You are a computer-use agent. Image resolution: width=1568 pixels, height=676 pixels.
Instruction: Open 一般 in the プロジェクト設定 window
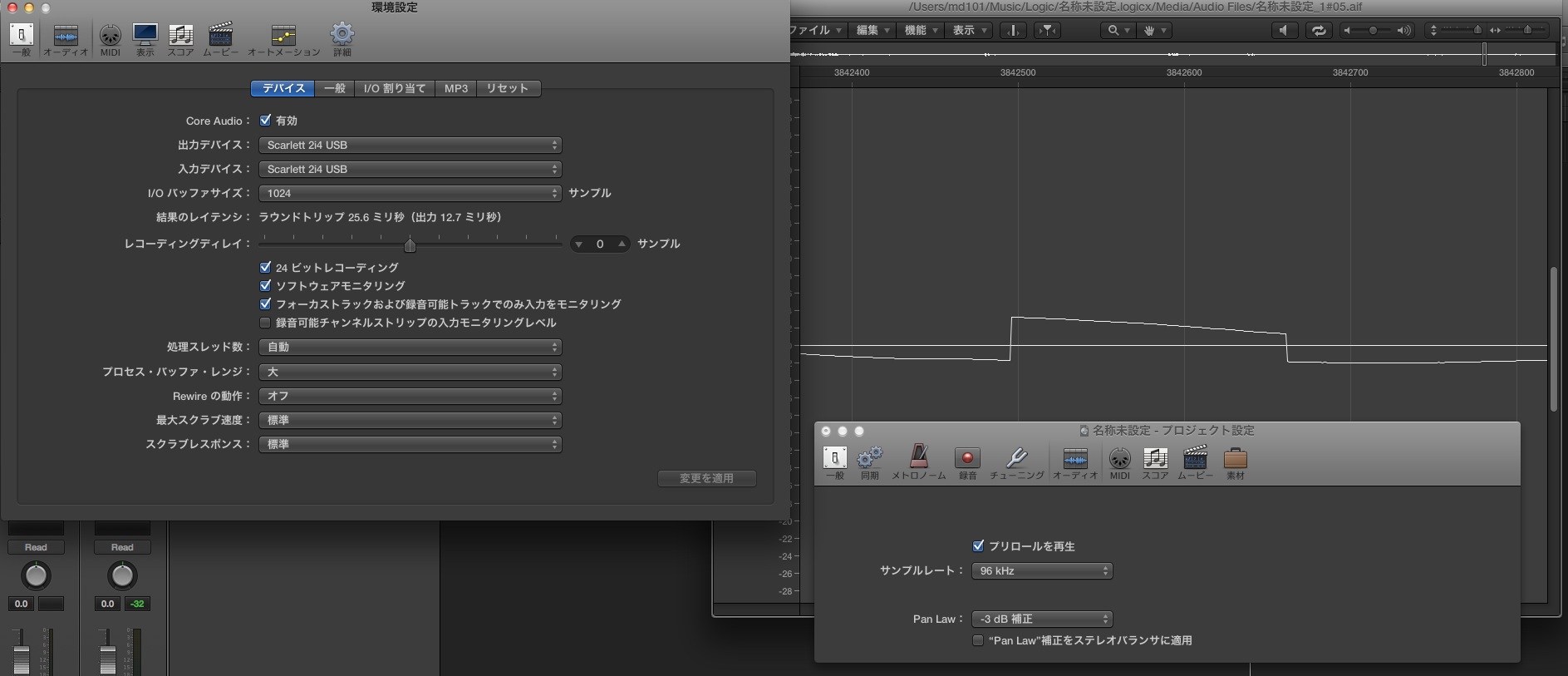[x=835, y=463]
